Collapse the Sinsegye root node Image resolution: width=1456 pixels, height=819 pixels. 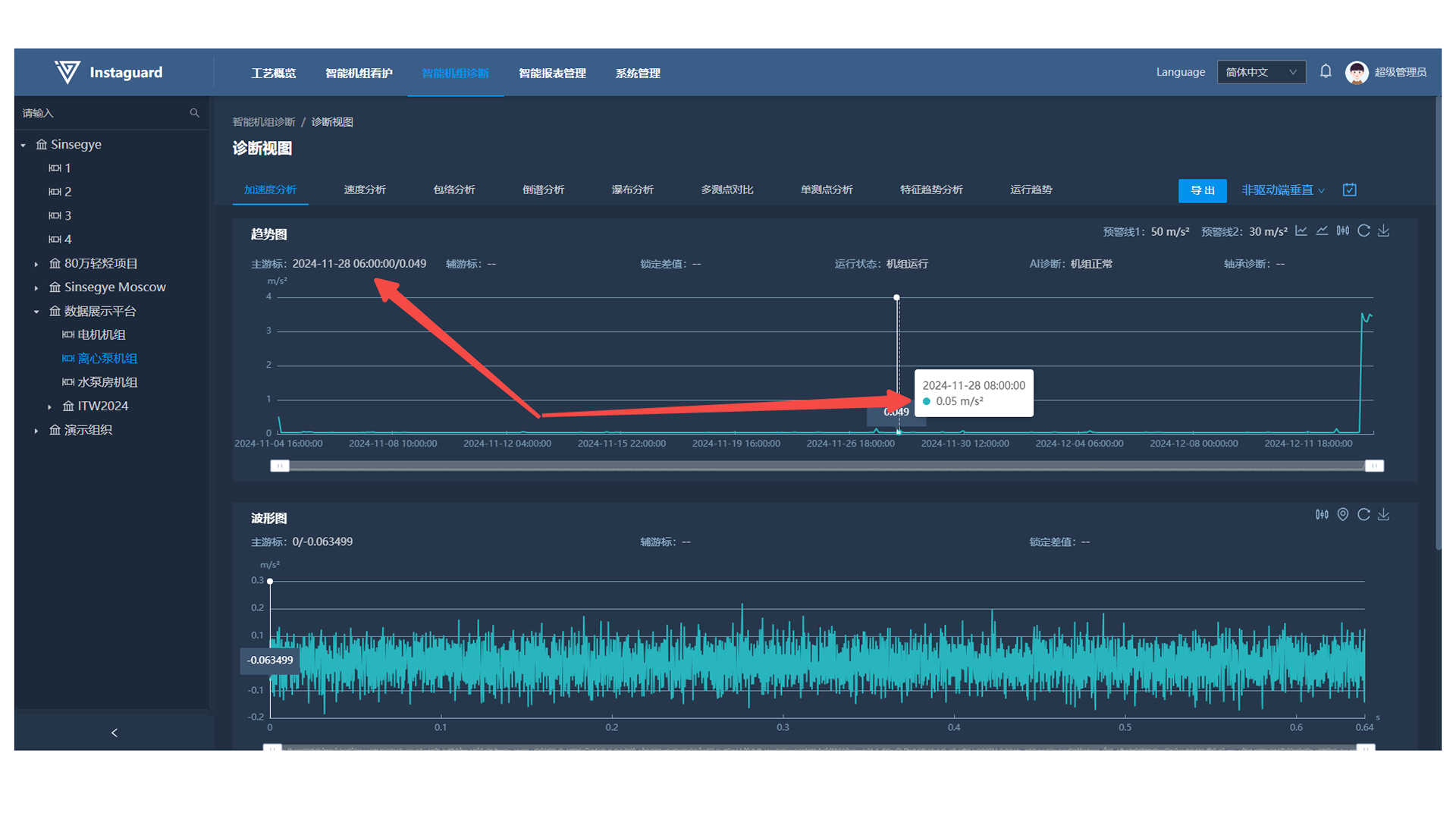24,145
